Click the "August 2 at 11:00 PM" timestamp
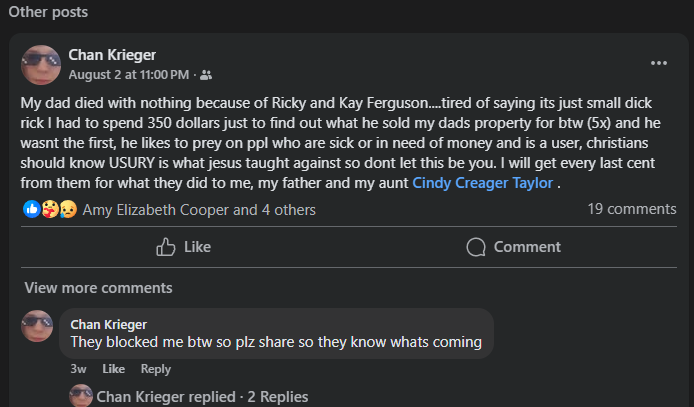Viewport: 694px width, 407px height. 129,75
